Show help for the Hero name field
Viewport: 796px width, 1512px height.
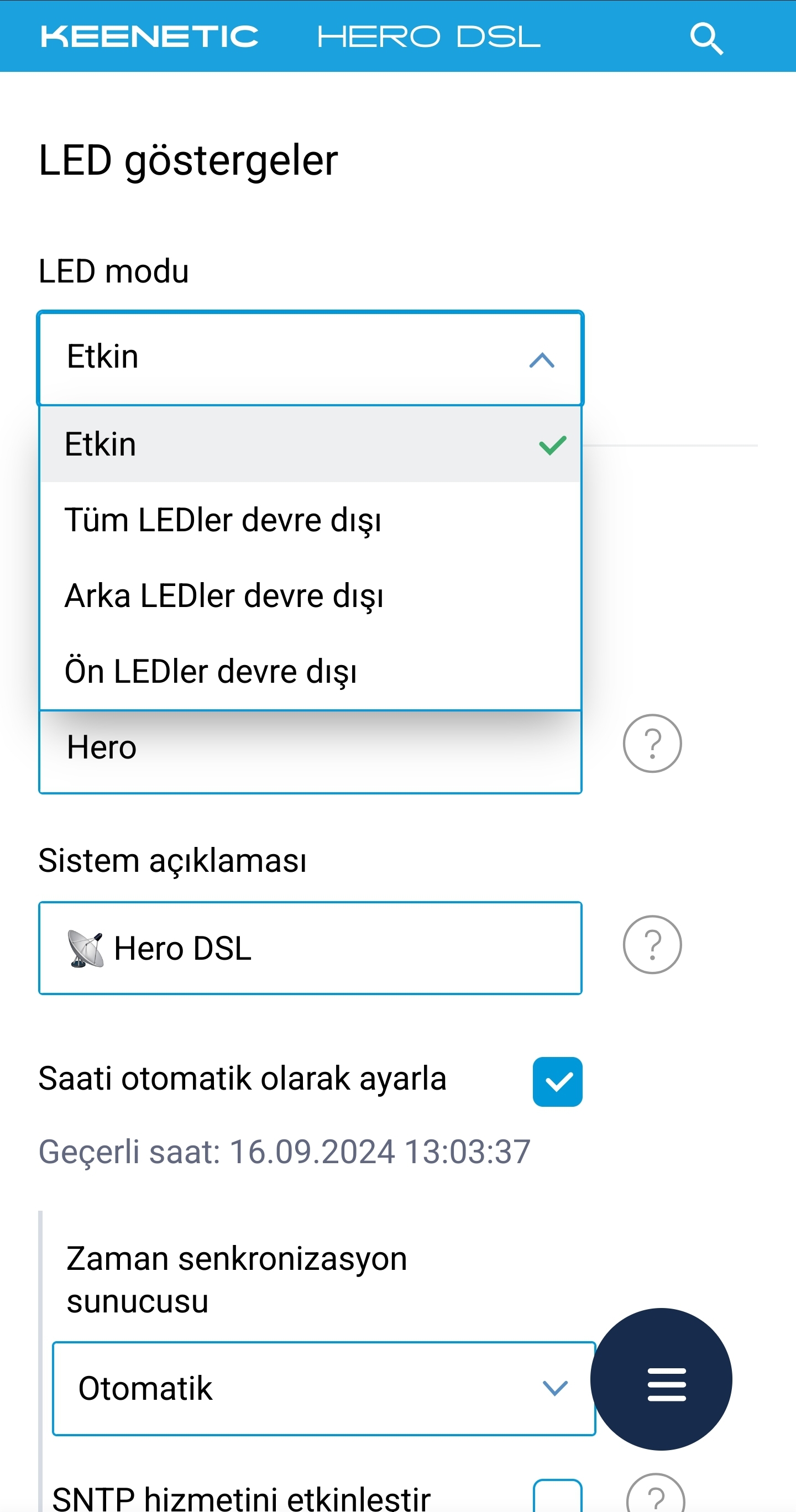pyautogui.click(x=652, y=743)
